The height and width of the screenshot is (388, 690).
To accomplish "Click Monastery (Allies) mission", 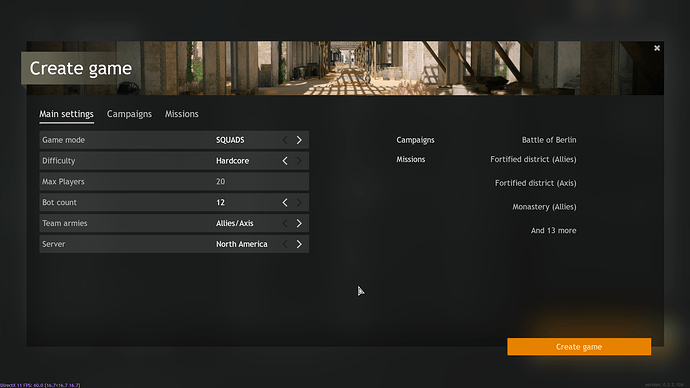I will (544, 207).
